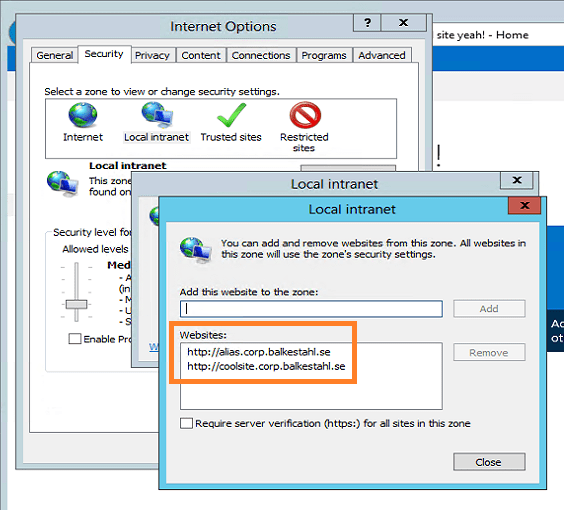Open the General tab
Image resolution: width=564 pixels, height=510 pixels.
[54, 55]
